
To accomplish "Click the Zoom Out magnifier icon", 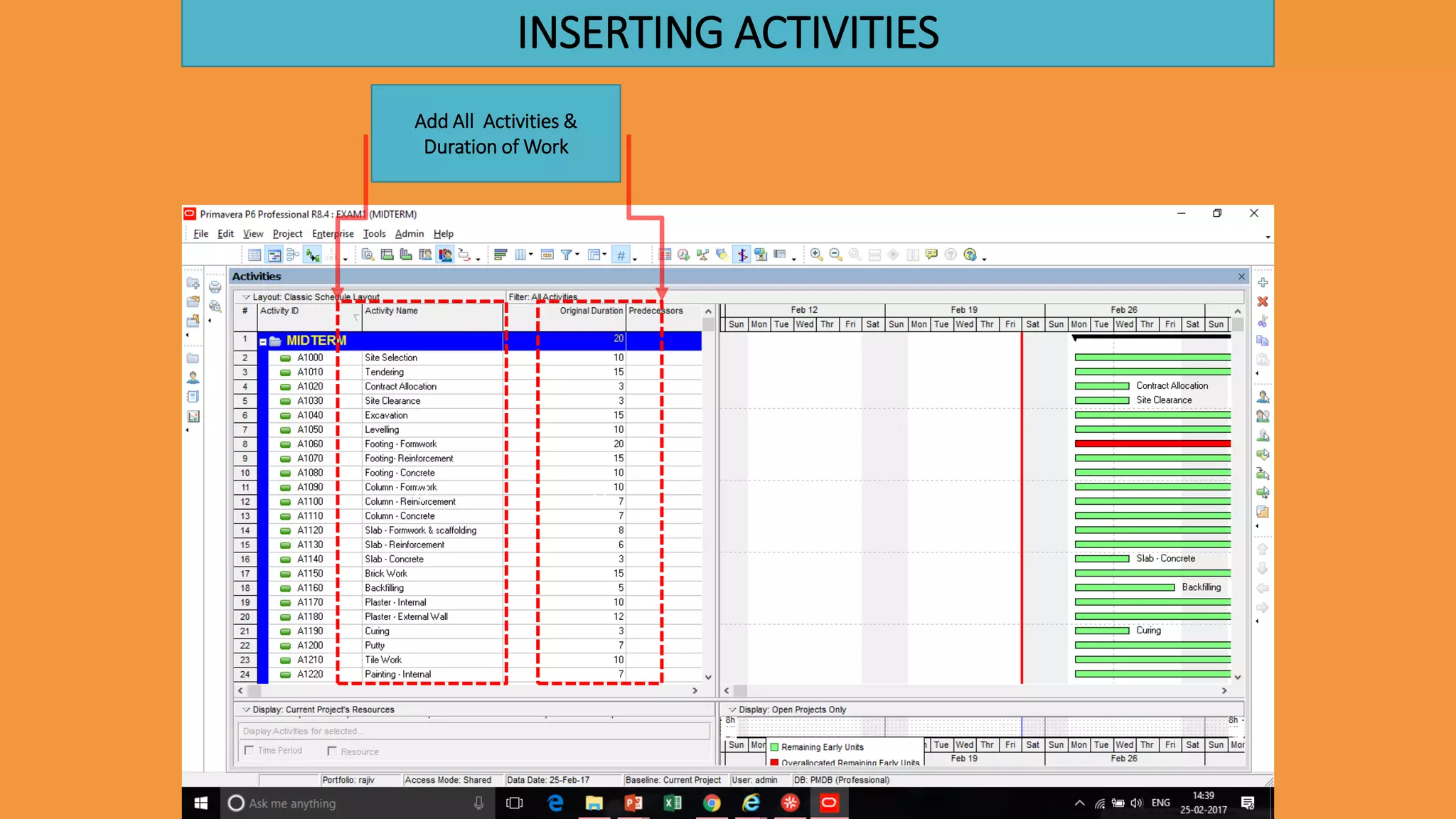I will tap(835, 255).
